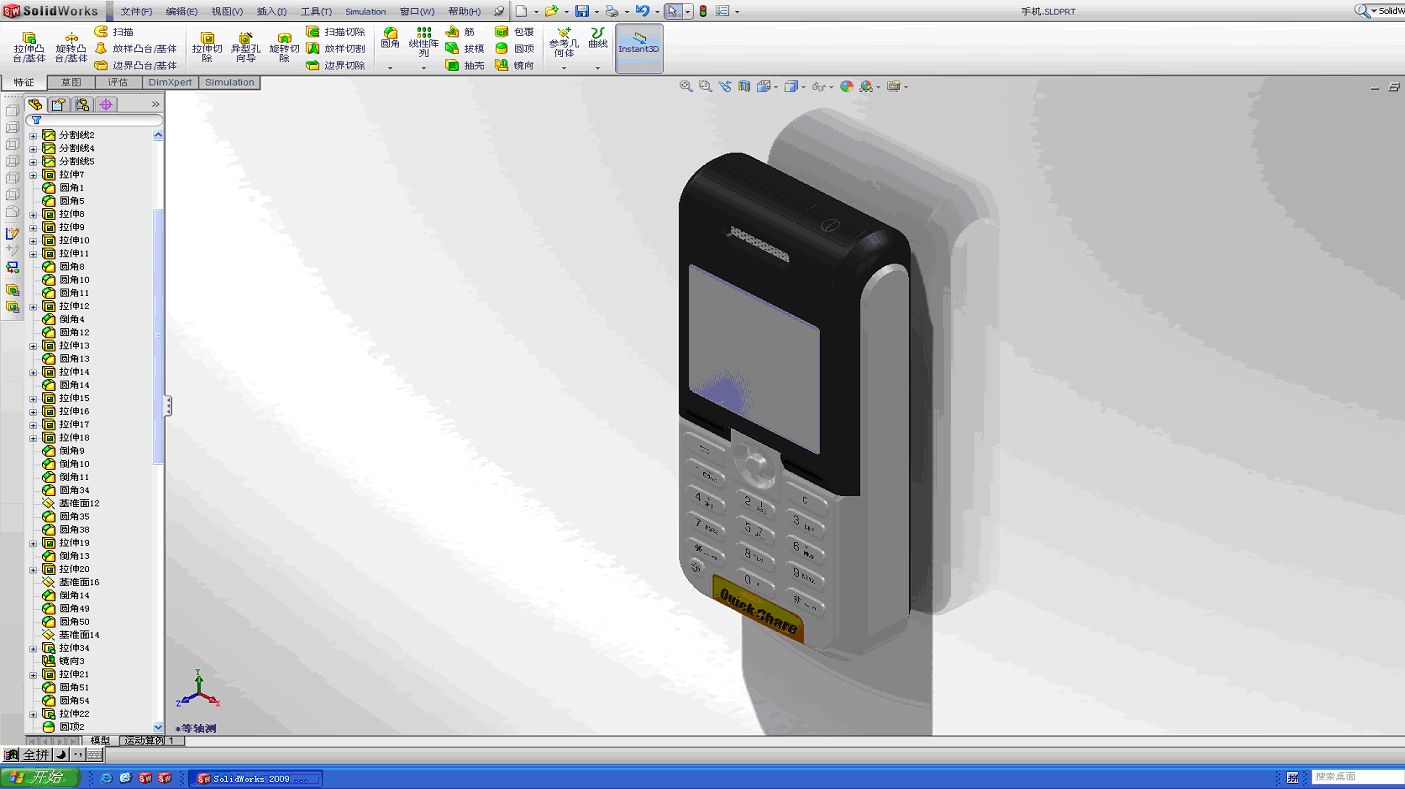Expand the 拉伸20 feature node
This screenshot has width=1405, height=789.
point(33,570)
